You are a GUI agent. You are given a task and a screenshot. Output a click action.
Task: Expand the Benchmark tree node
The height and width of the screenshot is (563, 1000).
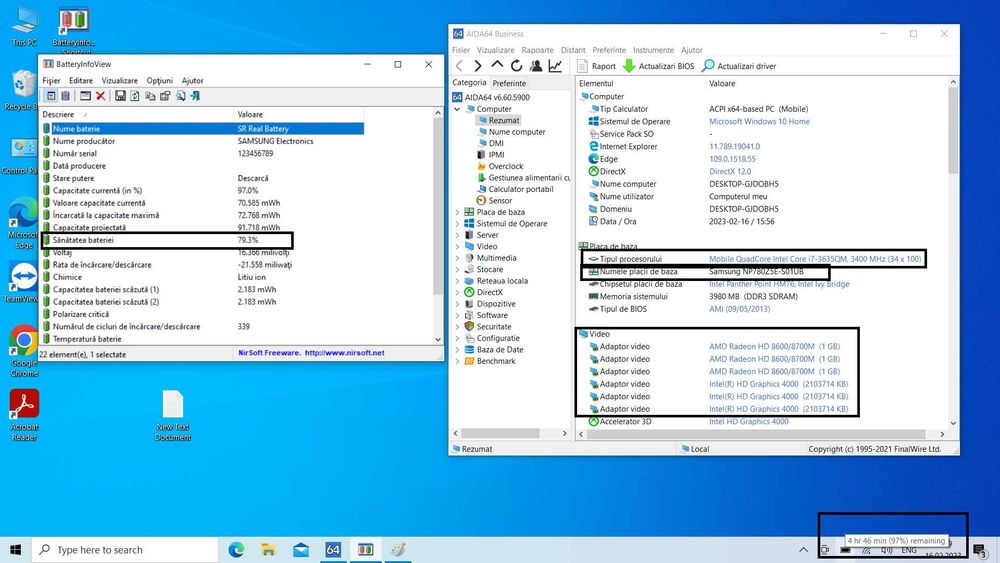[457, 362]
